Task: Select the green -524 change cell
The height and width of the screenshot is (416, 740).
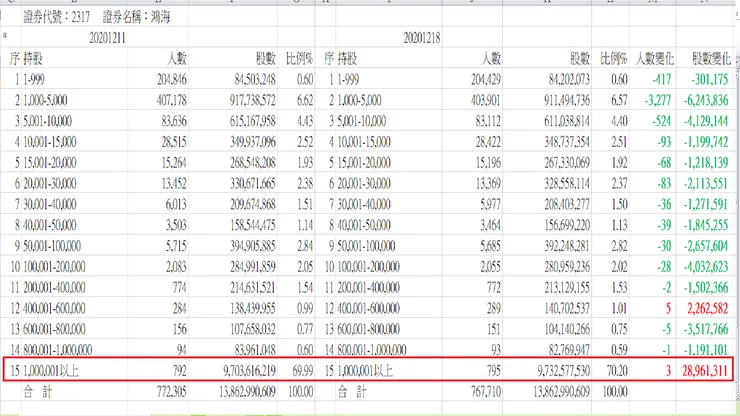Action: [x=662, y=121]
